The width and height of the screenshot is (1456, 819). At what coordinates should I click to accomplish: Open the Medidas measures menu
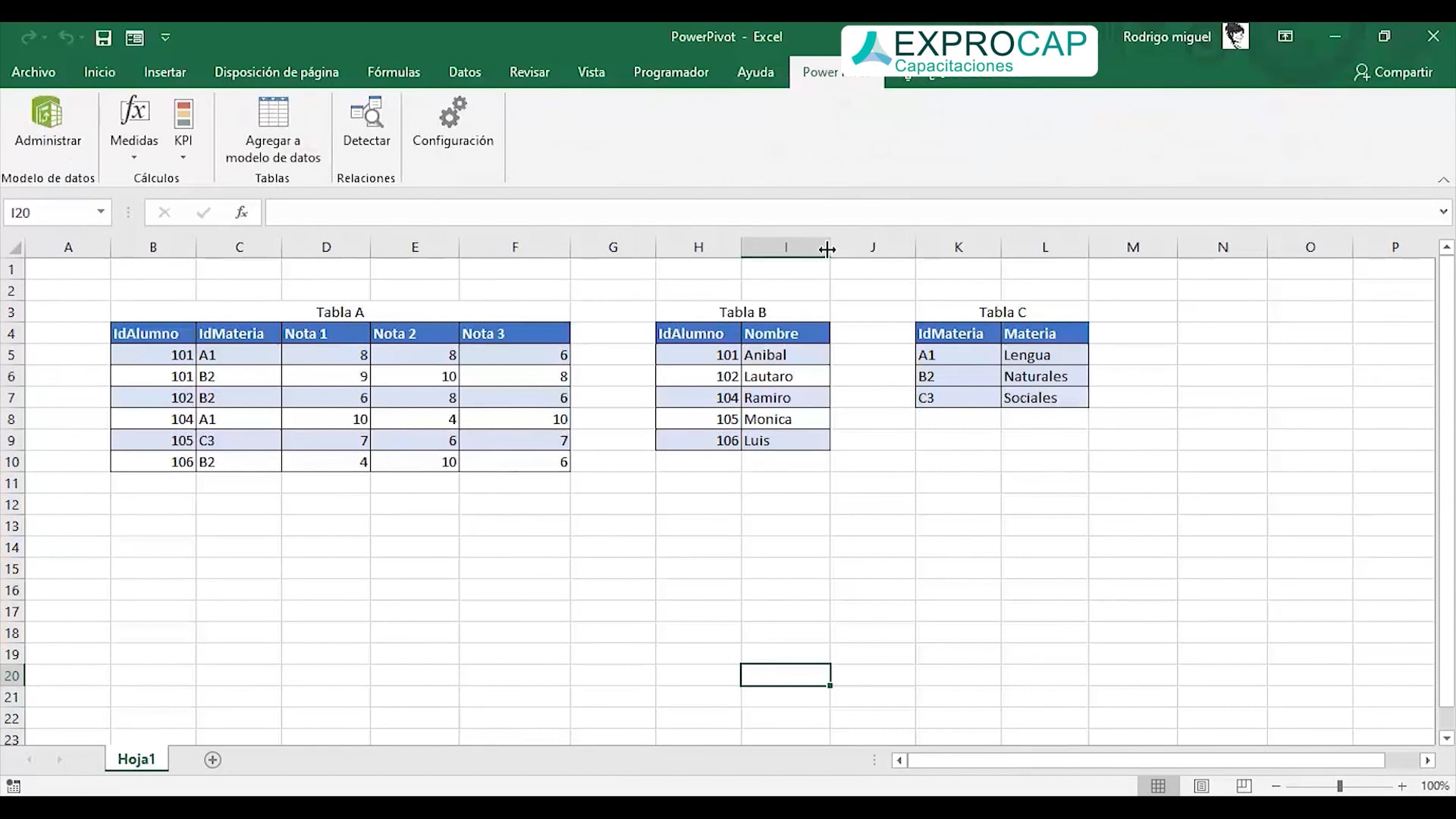(x=134, y=129)
